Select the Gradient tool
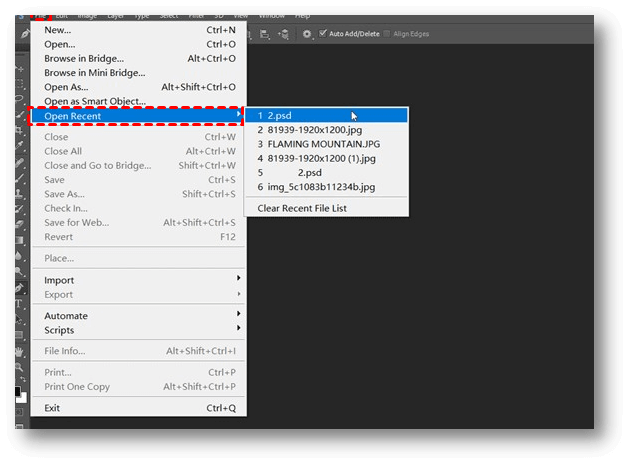This screenshot has width=632, height=466. point(20,240)
